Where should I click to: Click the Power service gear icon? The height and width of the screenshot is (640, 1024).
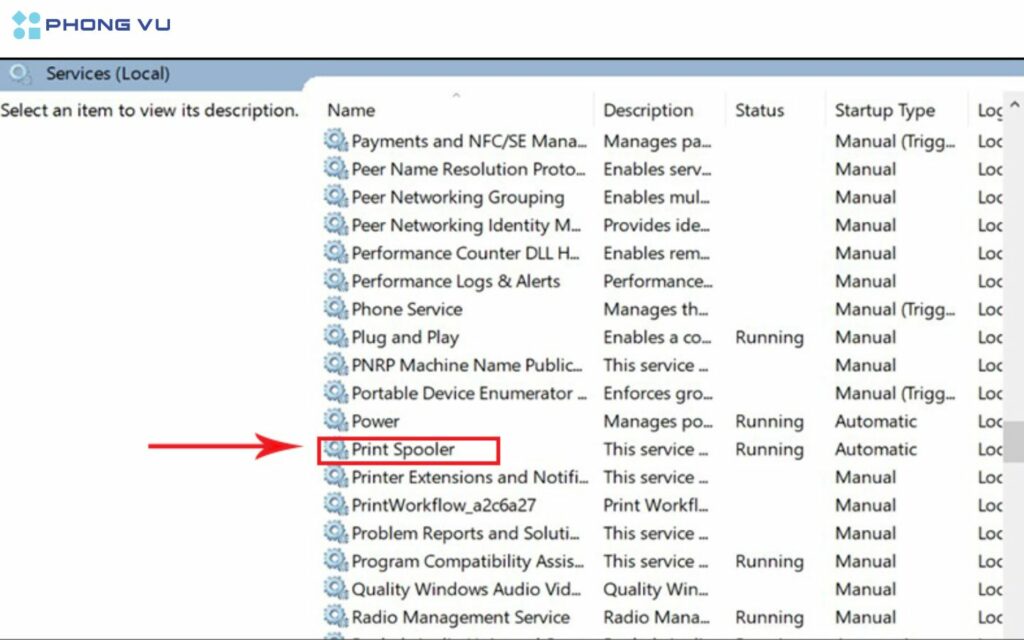[x=335, y=422]
